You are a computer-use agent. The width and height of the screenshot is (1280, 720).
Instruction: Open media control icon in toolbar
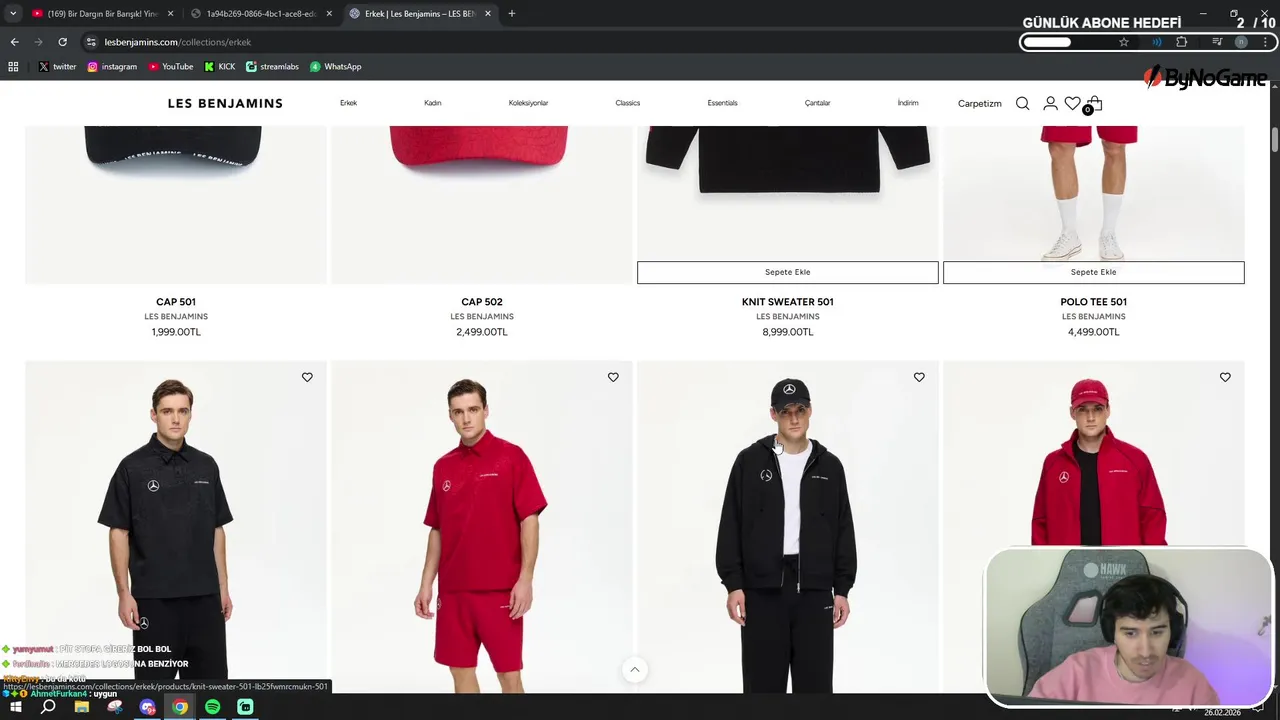coord(1217,42)
